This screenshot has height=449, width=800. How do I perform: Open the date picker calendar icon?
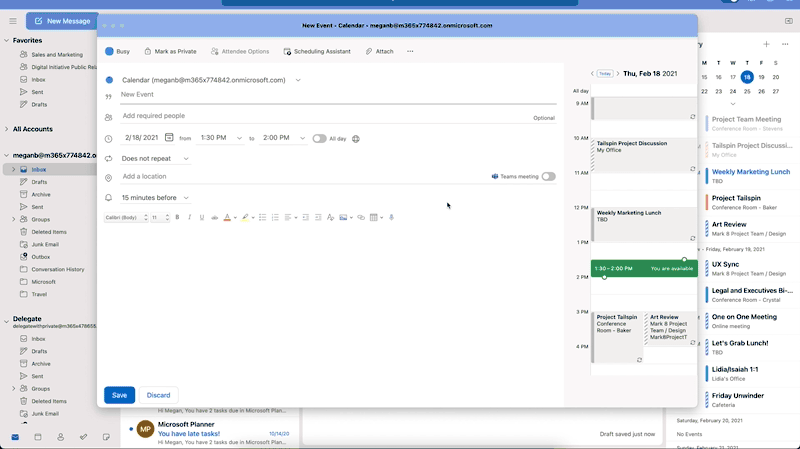click(x=169, y=137)
